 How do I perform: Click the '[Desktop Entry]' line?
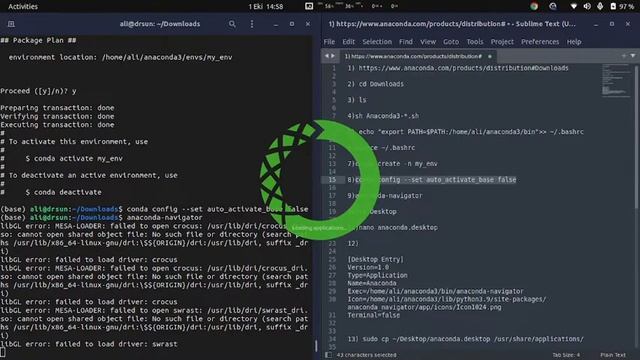pyautogui.click(x=375, y=259)
